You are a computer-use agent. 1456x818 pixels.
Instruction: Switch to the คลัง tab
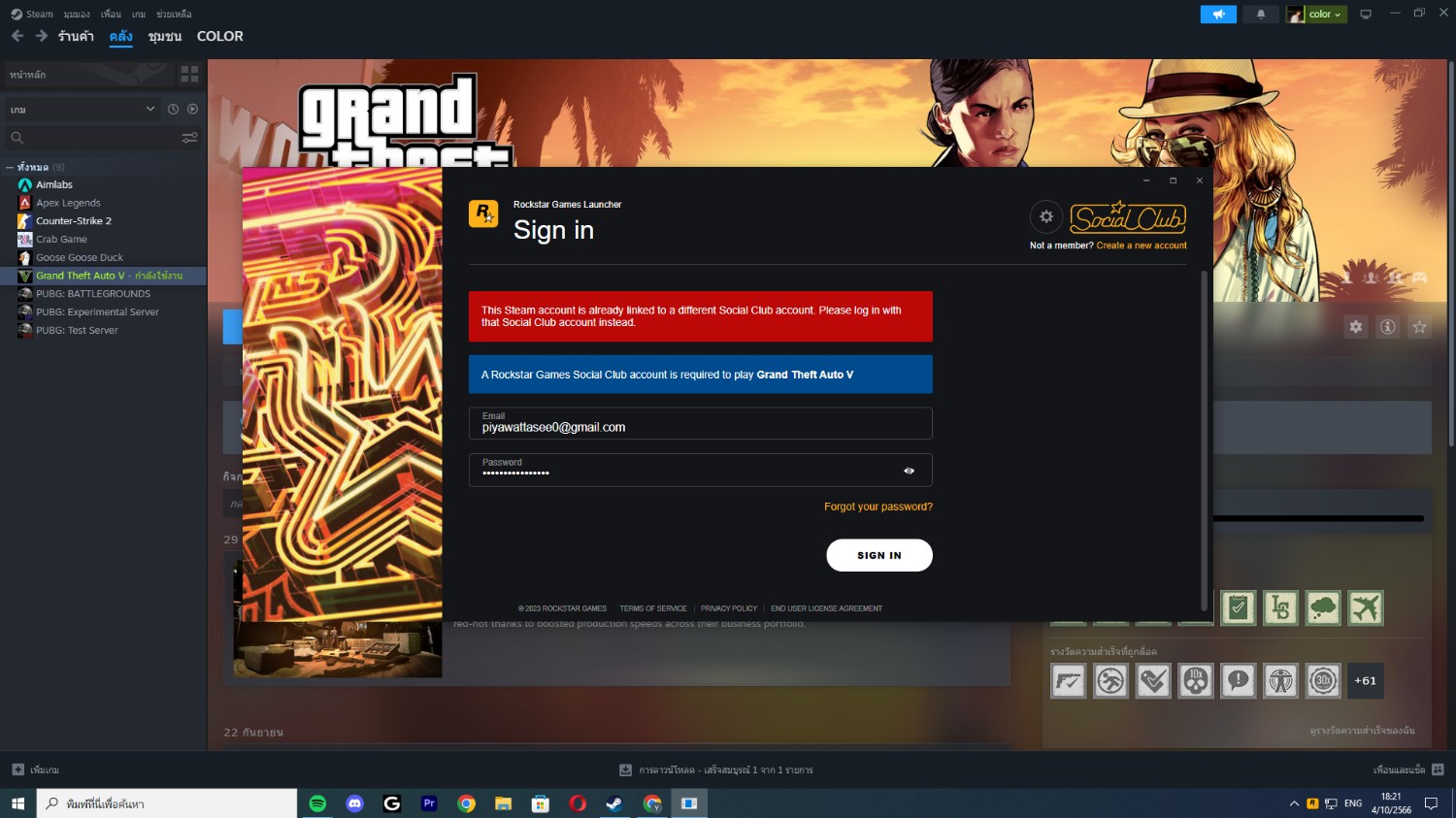(121, 36)
